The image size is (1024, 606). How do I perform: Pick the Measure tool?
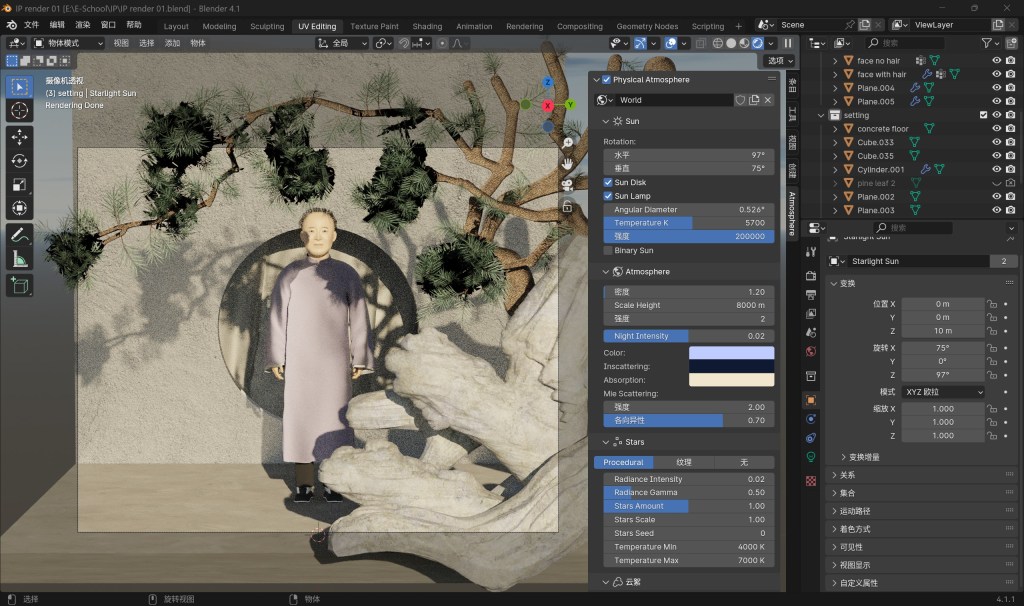[x=20, y=260]
